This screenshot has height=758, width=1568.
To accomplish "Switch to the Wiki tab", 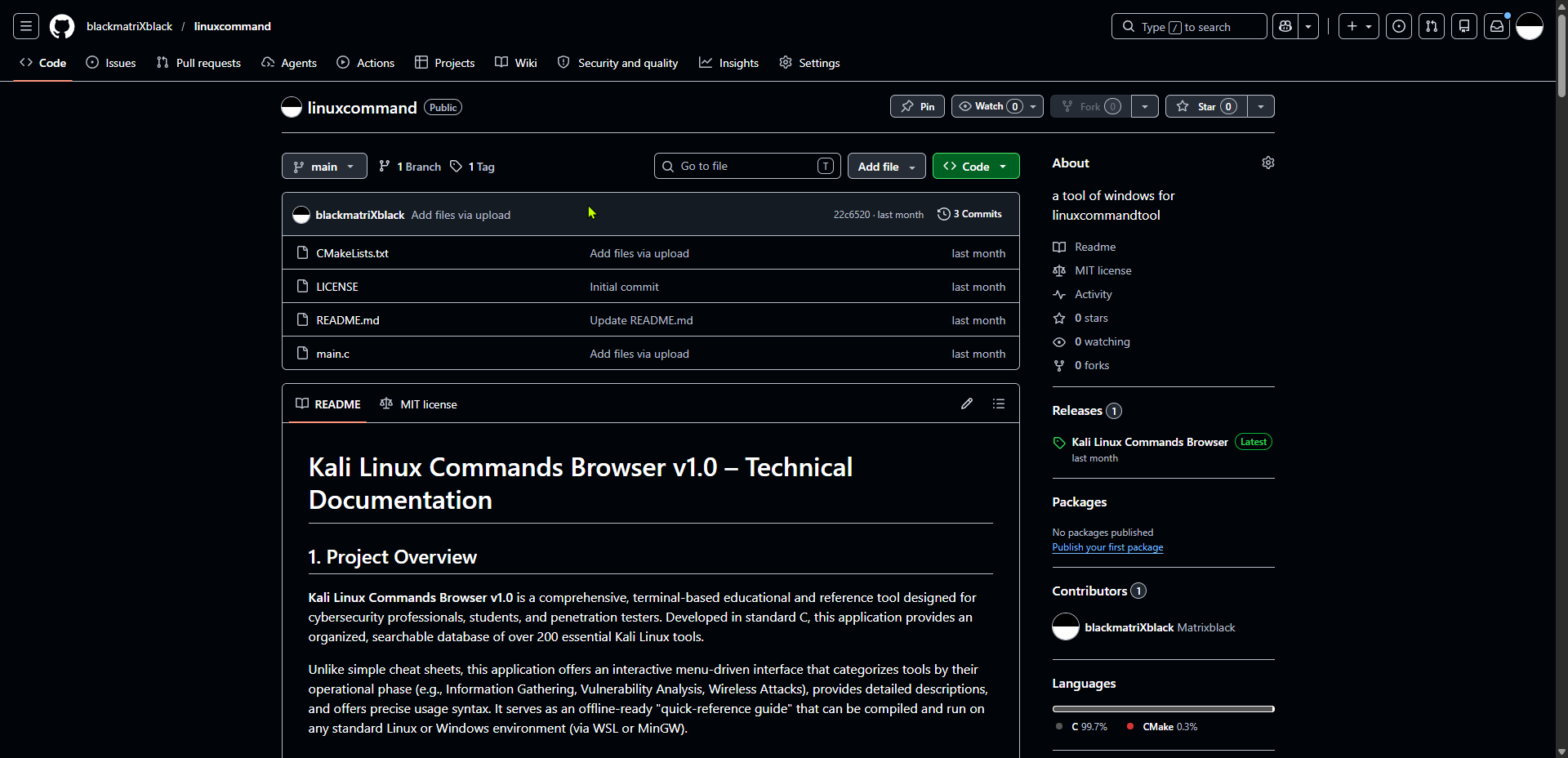I will click(516, 63).
